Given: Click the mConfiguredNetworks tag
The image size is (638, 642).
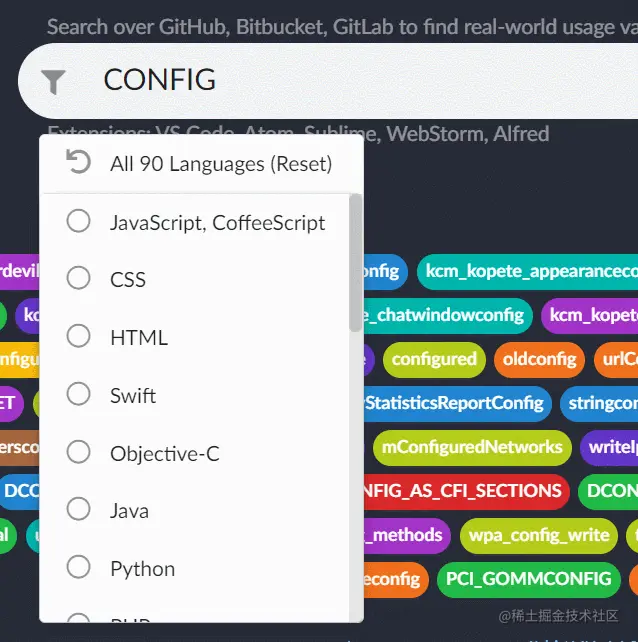Looking at the screenshot, I should (x=472, y=448).
